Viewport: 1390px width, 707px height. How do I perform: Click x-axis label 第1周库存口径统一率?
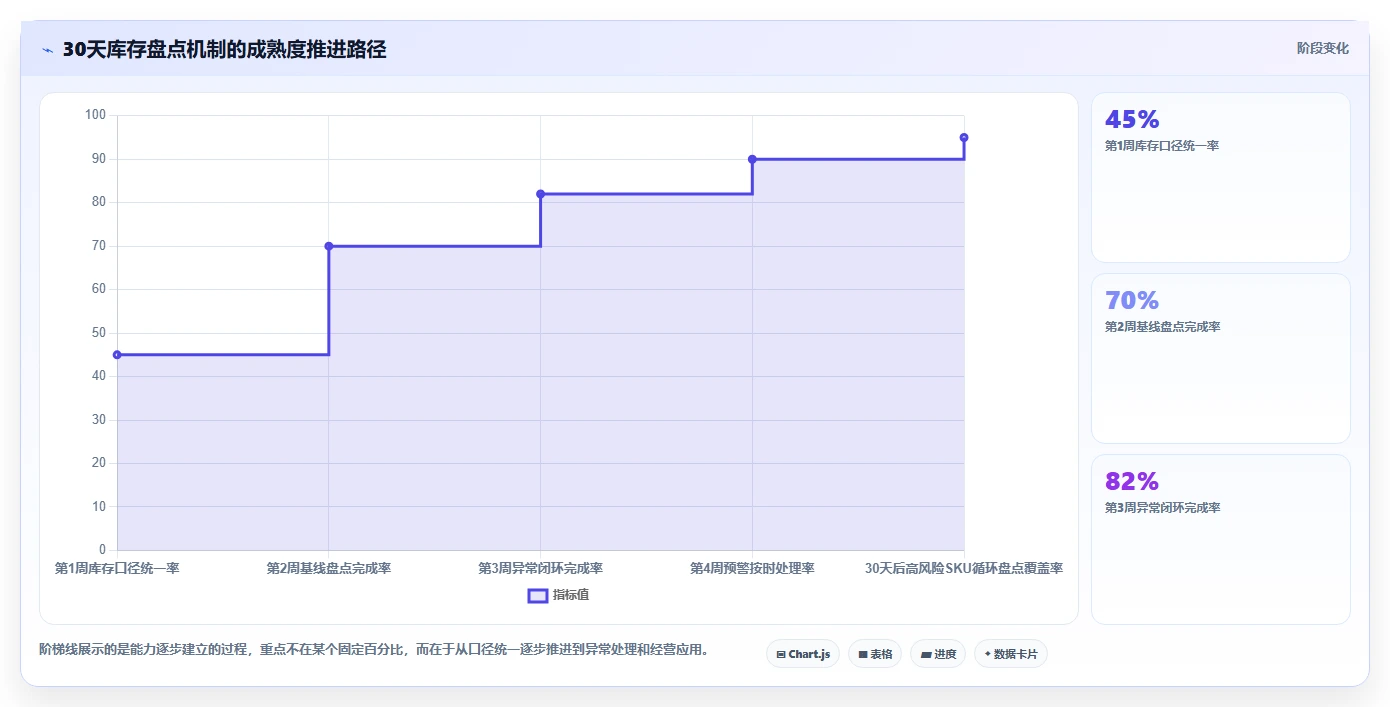coord(117,568)
